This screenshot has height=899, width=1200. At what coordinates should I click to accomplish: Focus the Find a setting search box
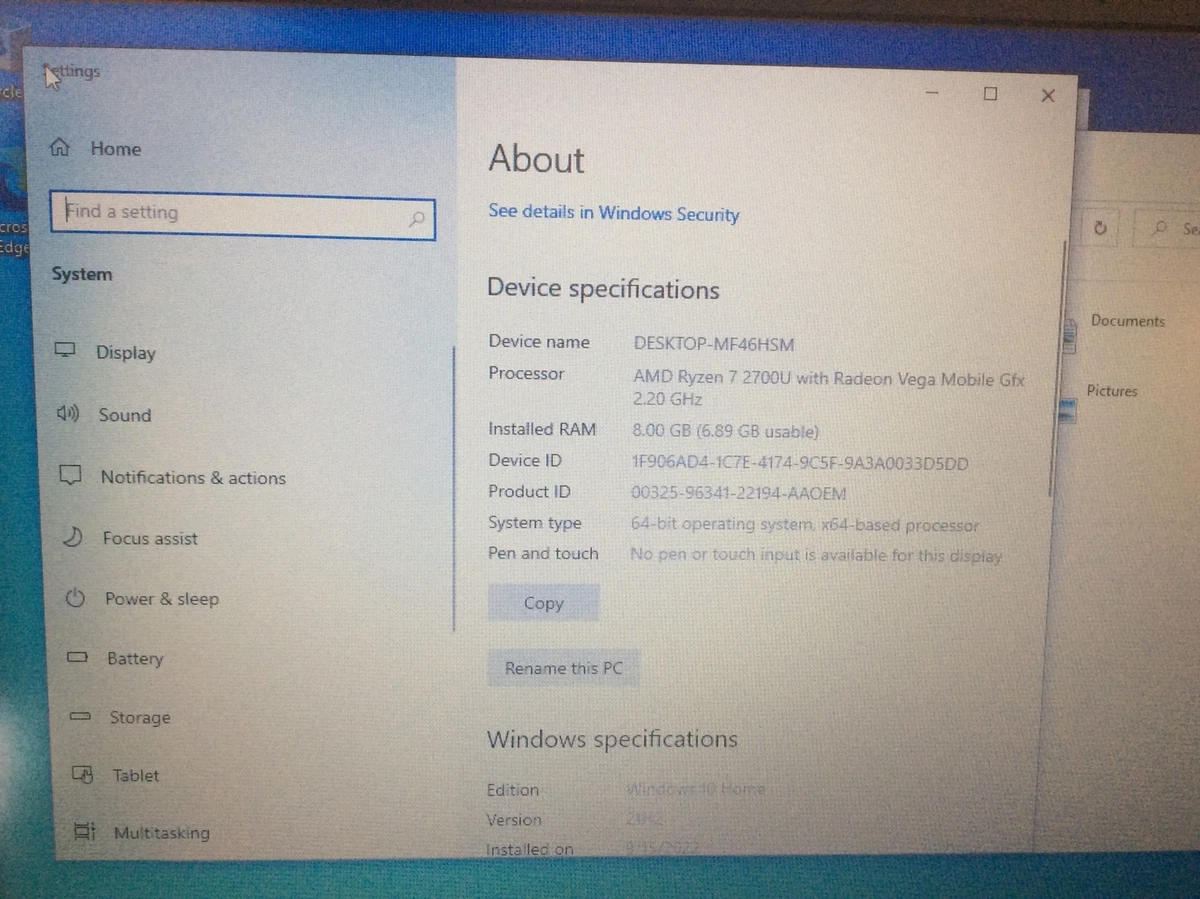(243, 215)
